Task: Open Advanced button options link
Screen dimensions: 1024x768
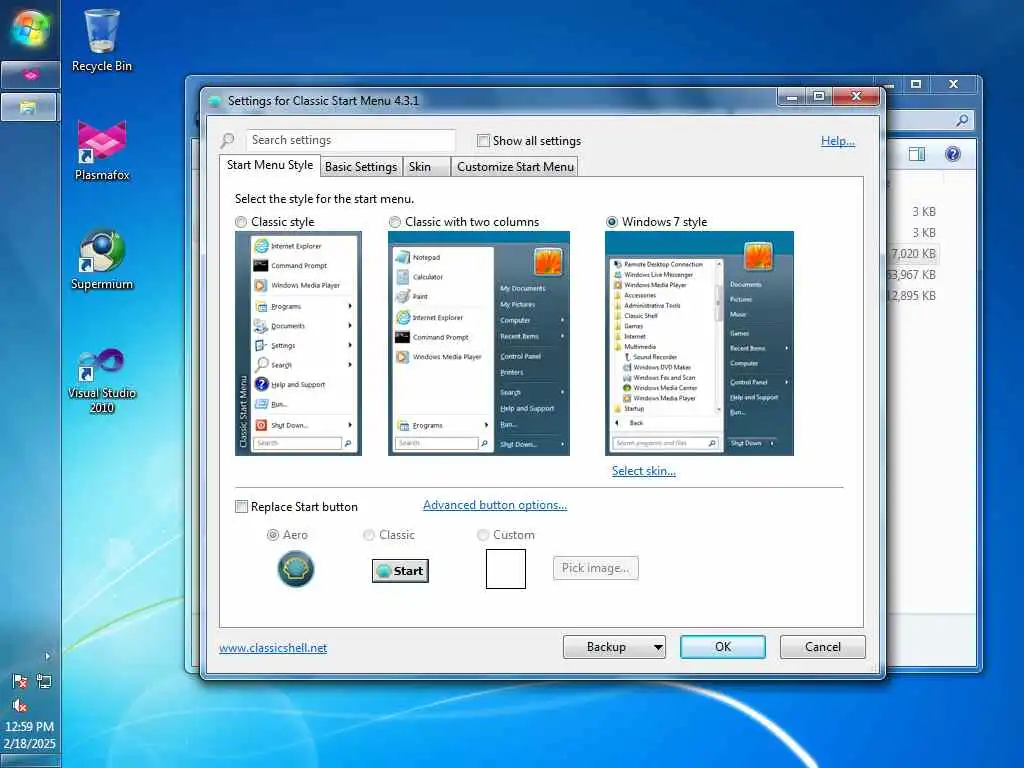Action: tap(495, 505)
